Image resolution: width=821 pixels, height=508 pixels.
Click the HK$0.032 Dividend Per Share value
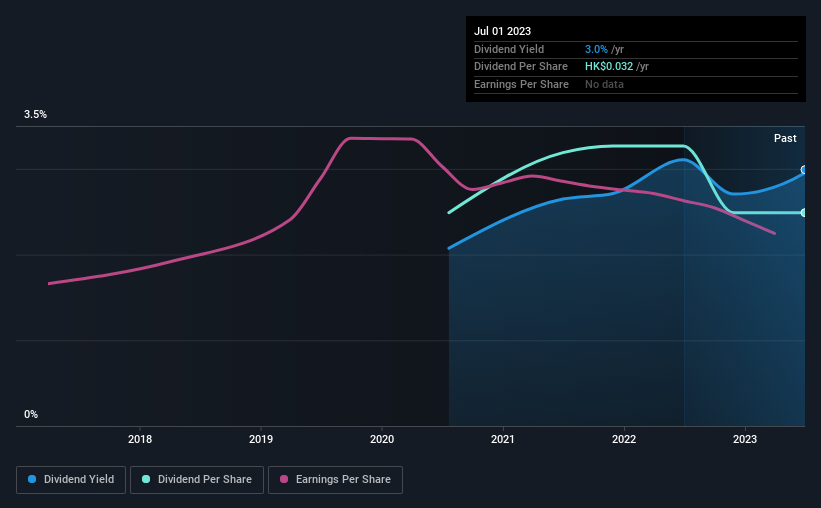(609, 67)
